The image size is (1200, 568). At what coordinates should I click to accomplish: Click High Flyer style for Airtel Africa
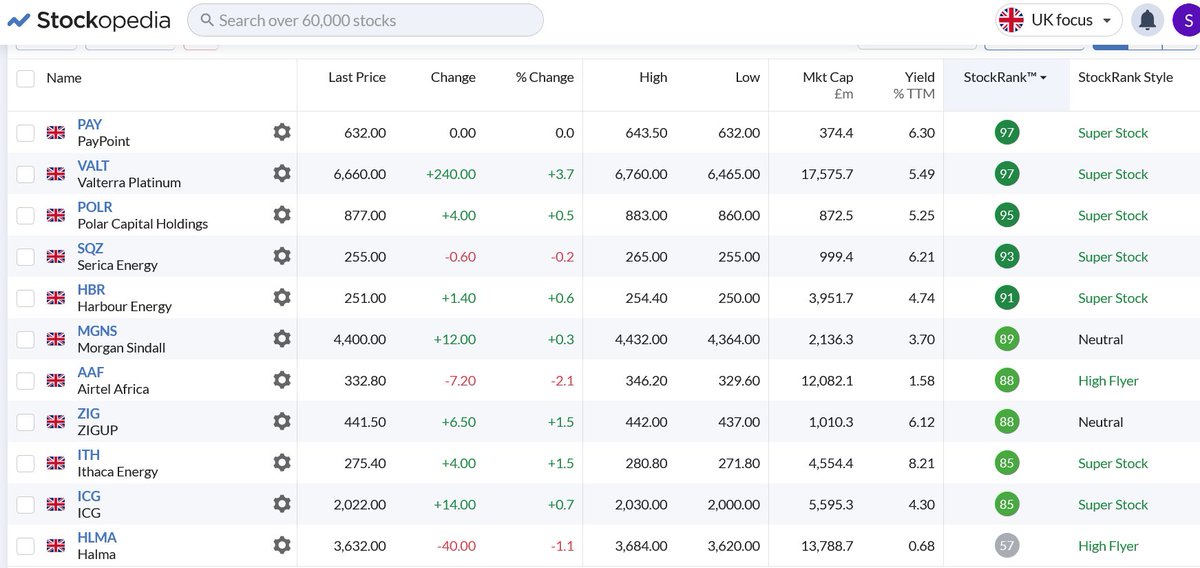click(x=1108, y=380)
